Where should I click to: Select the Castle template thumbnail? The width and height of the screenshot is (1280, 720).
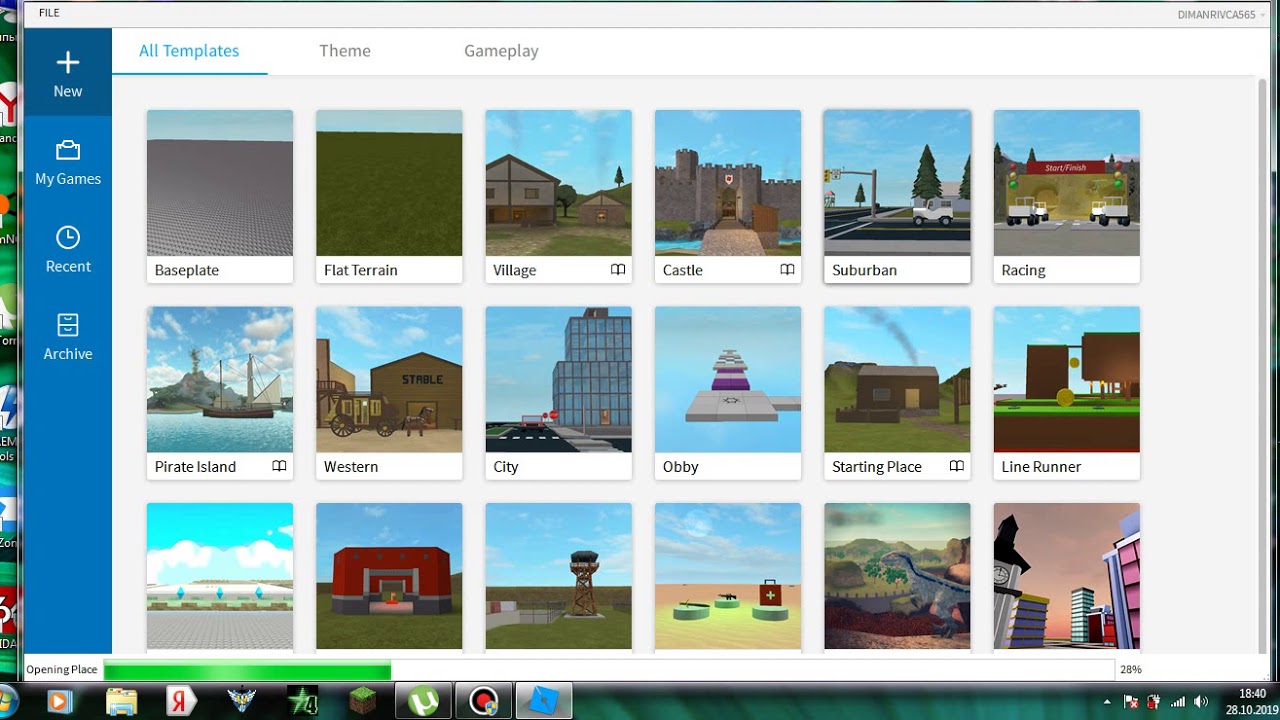[x=728, y=183]
